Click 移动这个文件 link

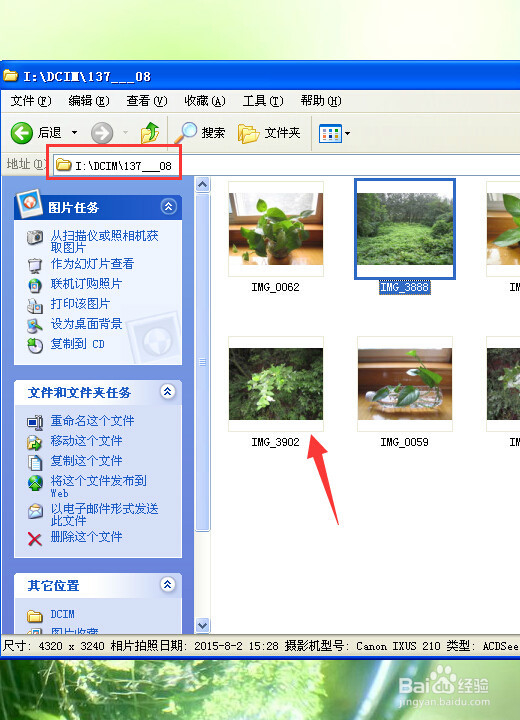click(86, 441)
